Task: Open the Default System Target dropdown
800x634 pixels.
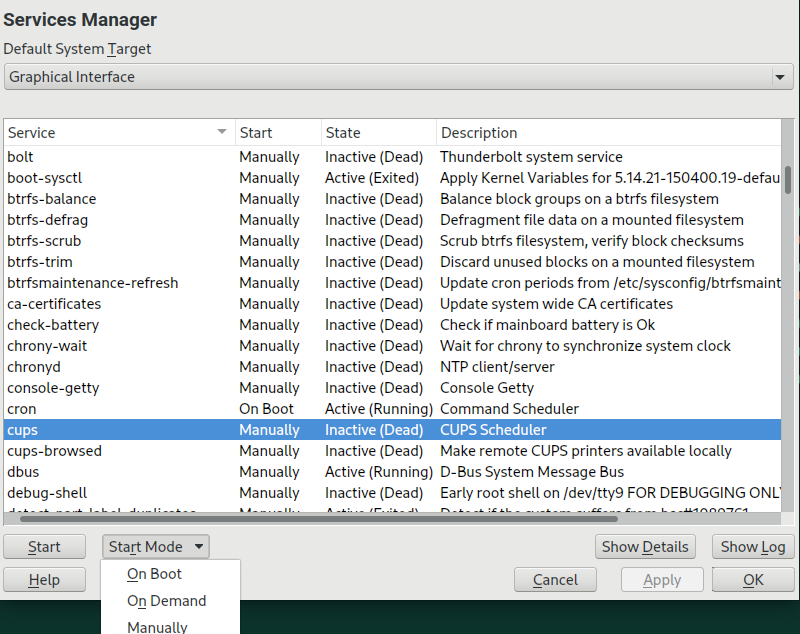Action: pos(398,77)
